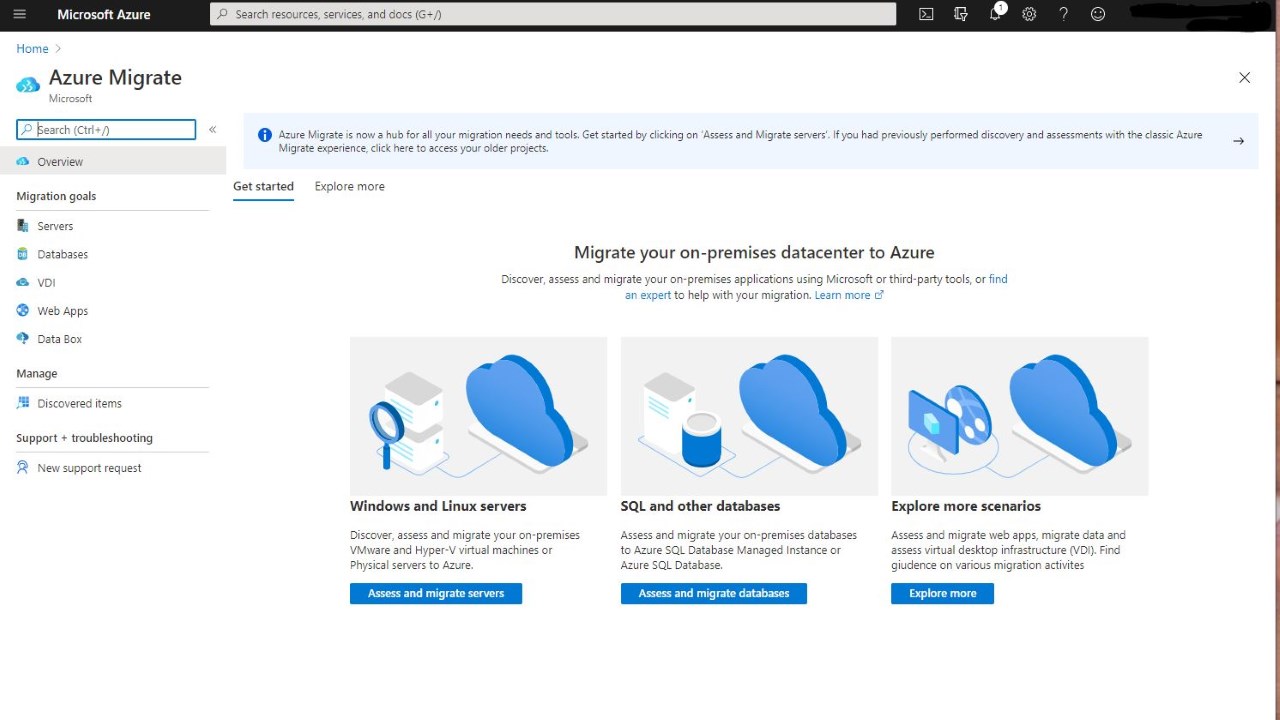Click the Windows and Linux servers illustration
This screenshot has width=1280, height=720.
pos(478,416)
